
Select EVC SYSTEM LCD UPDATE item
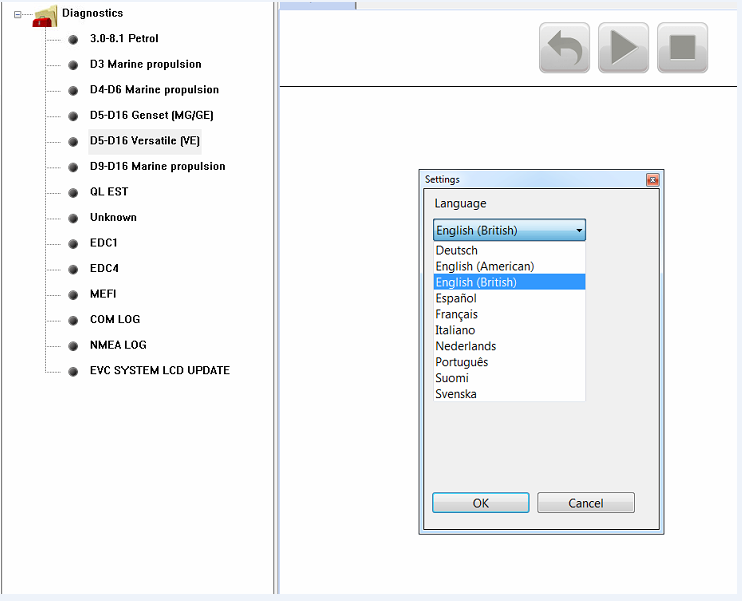[x=159, y=370]
